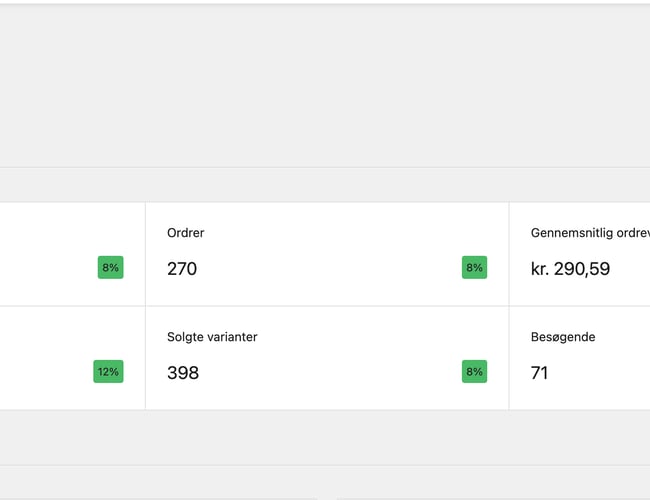Click blank area left of the 12% badge
Image resolution: width=650 pixels, height=500 pixels.
45,372
